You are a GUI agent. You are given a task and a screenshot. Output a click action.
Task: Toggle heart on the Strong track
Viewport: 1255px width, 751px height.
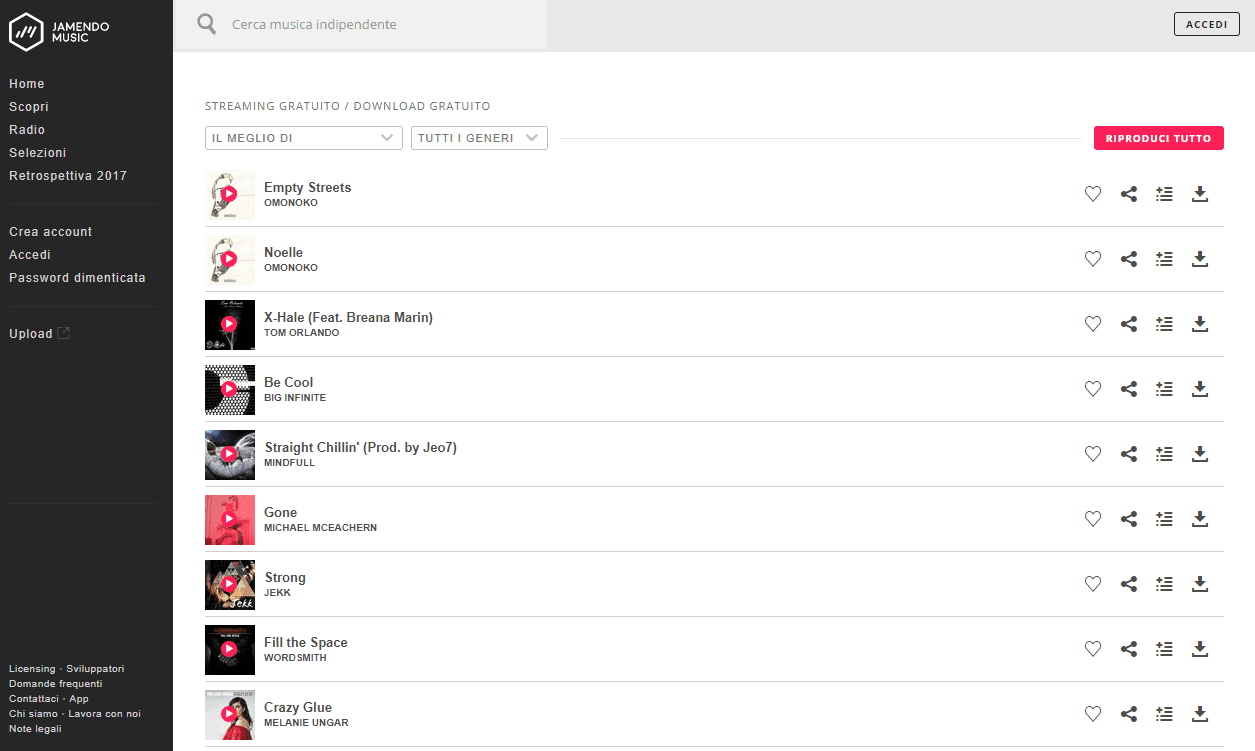click(1093, 584)
